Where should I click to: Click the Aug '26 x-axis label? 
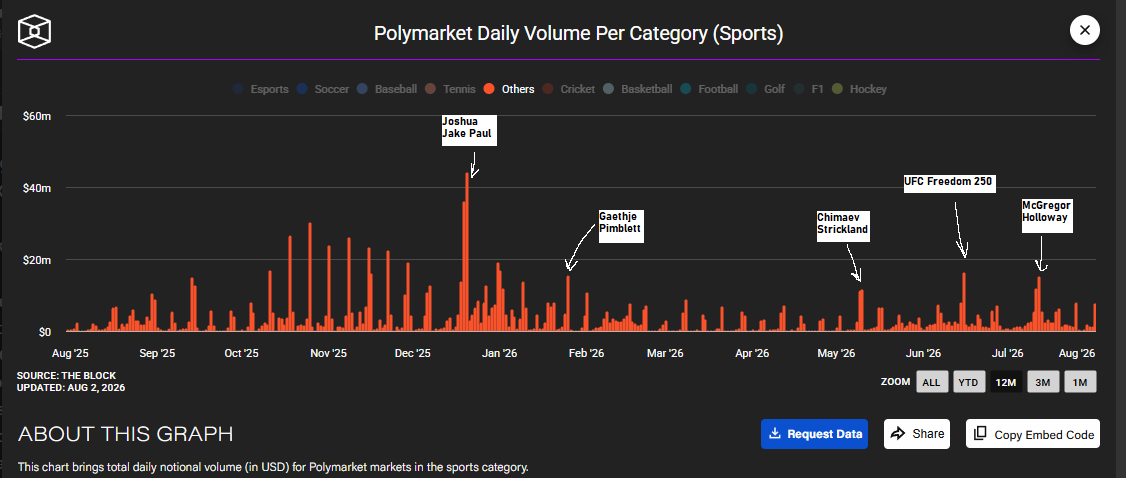point(1077,353)
